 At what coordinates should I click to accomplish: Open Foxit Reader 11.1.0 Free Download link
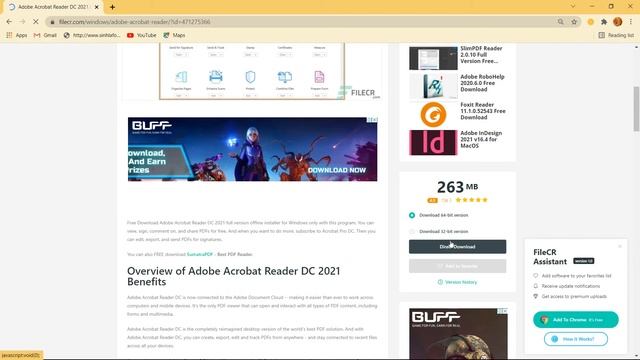[483, 111]
